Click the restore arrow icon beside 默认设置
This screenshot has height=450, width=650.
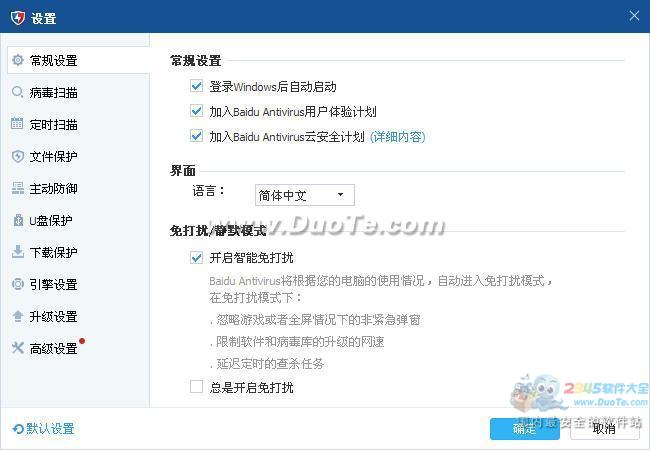click(x=18, y=429)
